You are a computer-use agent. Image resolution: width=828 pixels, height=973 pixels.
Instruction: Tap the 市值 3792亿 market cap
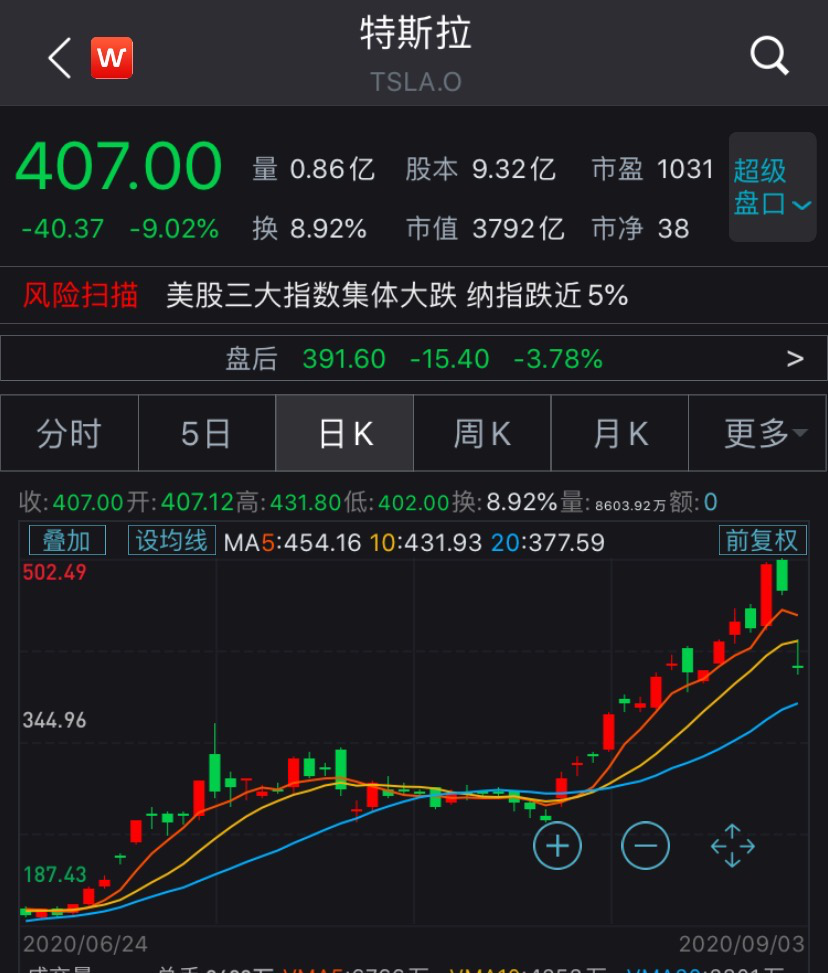tap(485, 228)
